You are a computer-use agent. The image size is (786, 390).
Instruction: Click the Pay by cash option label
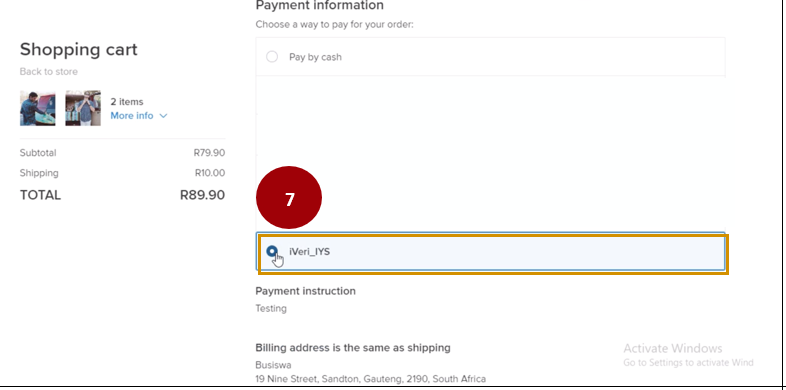coord(315,57)
